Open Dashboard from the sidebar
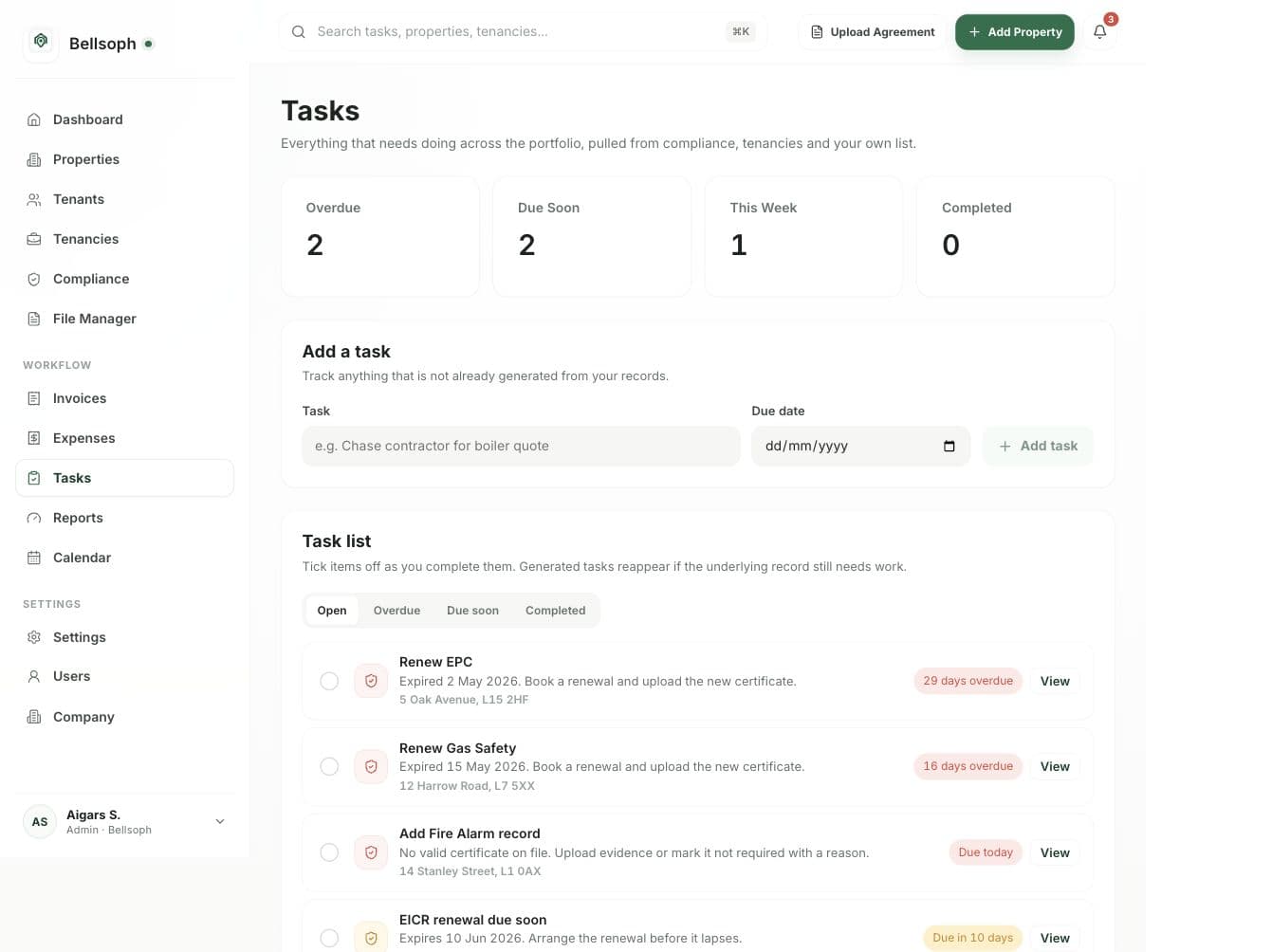 (x=124, y=119)
